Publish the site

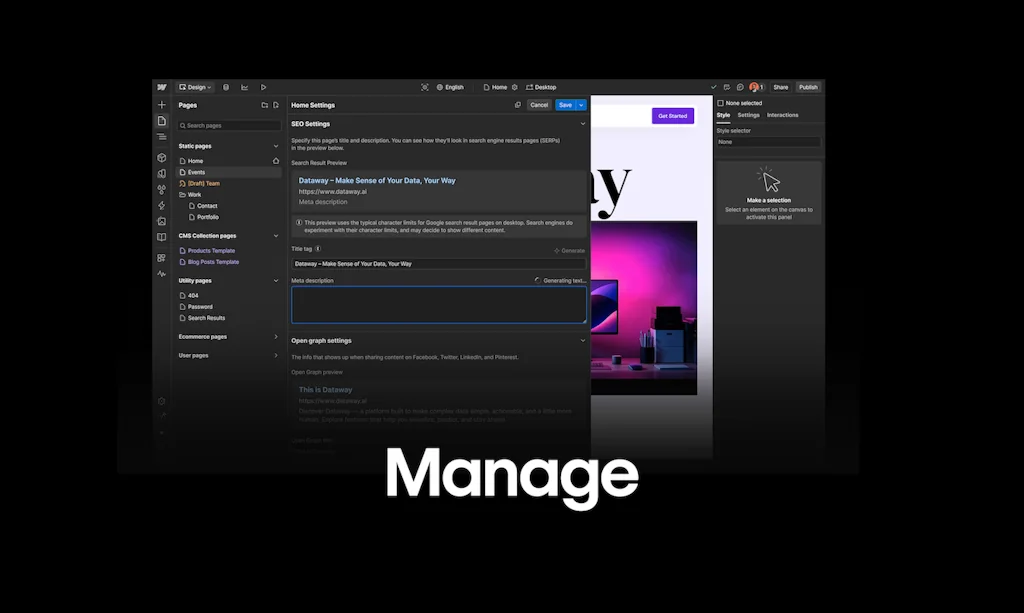coord(809,87)
